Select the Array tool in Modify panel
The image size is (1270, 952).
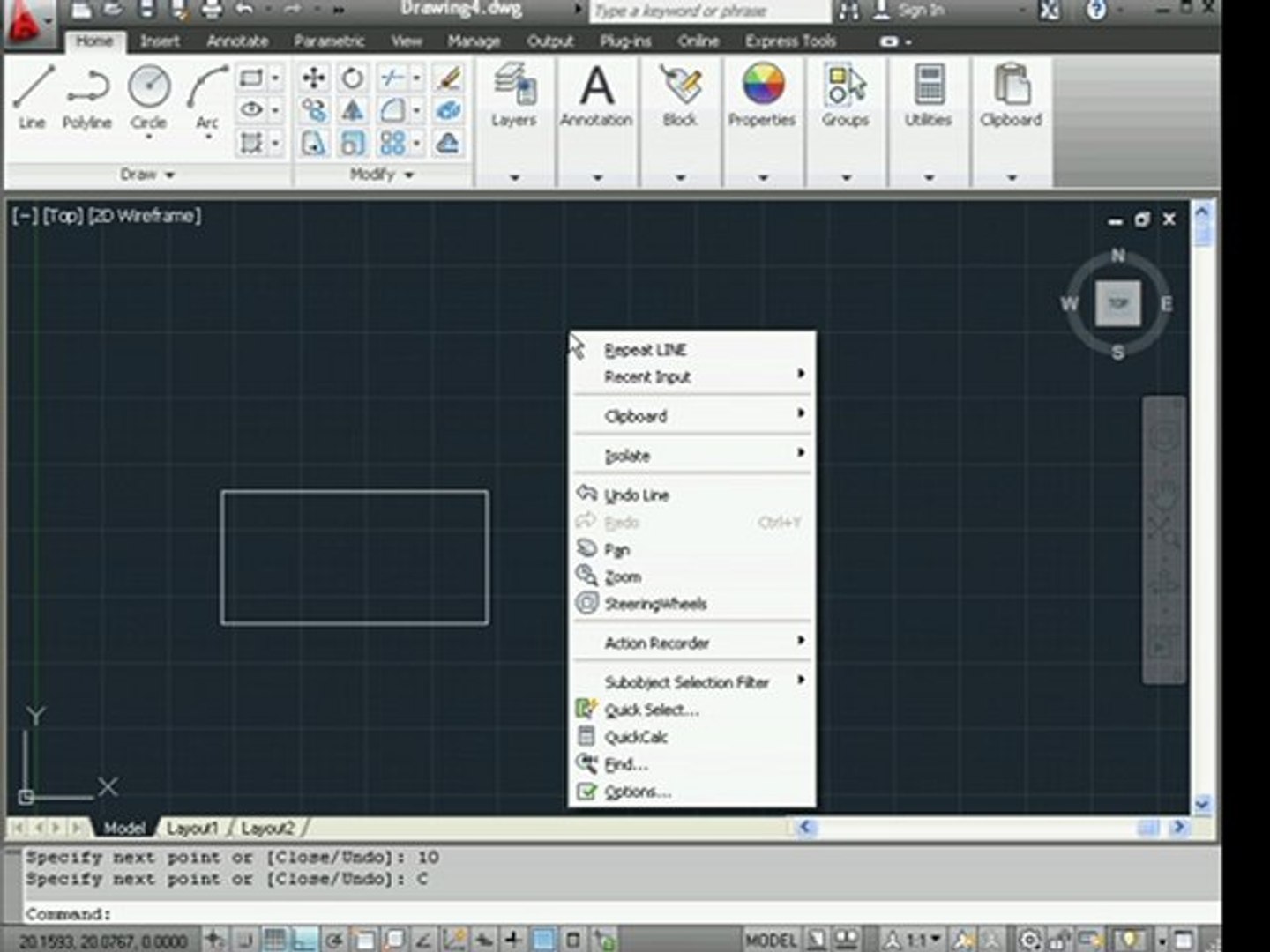tap(392, 142)
